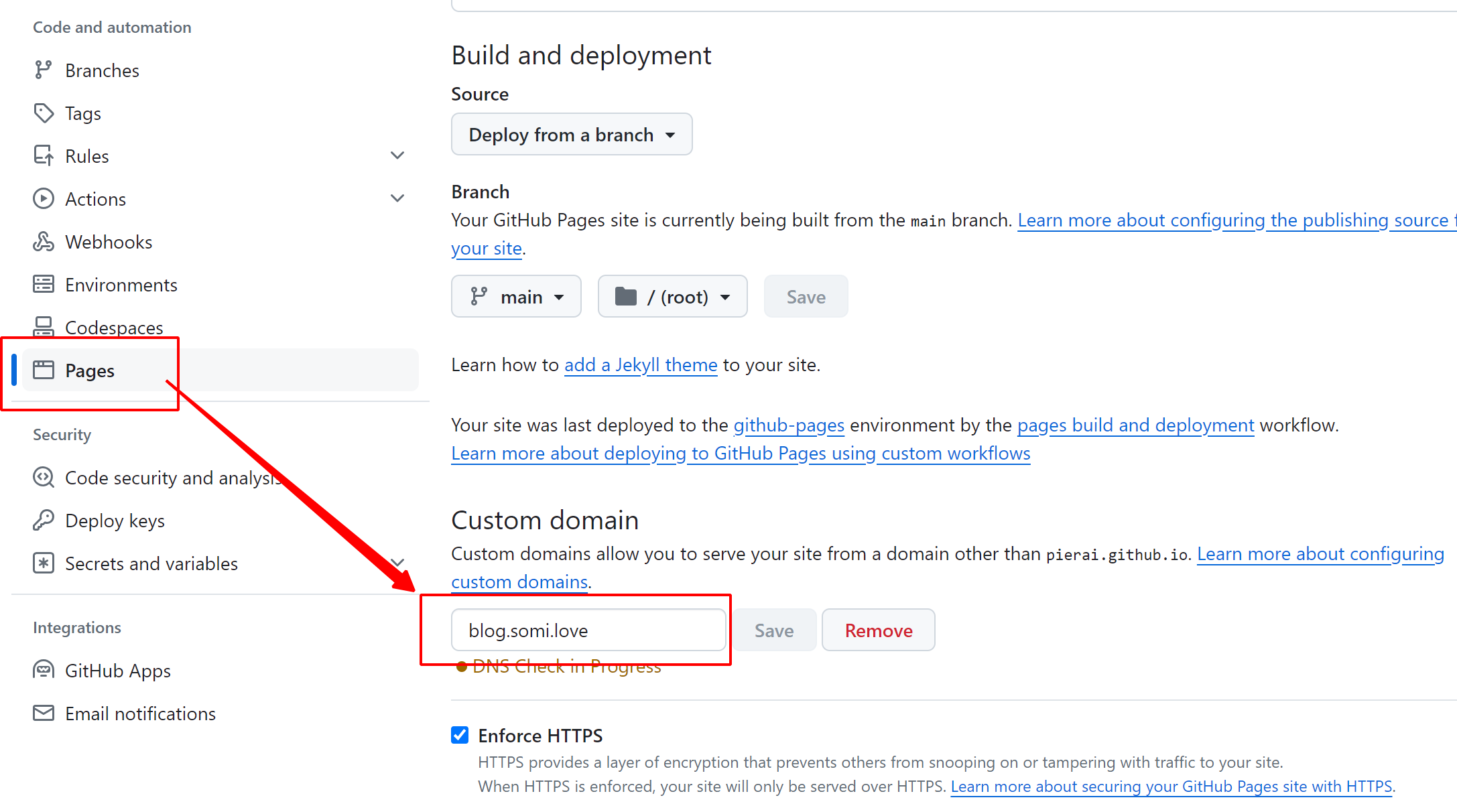Click the 'Custom domain' heading
Viewport: 1457px width, 812px height.
pyautogui.click(x=545, y=520)
